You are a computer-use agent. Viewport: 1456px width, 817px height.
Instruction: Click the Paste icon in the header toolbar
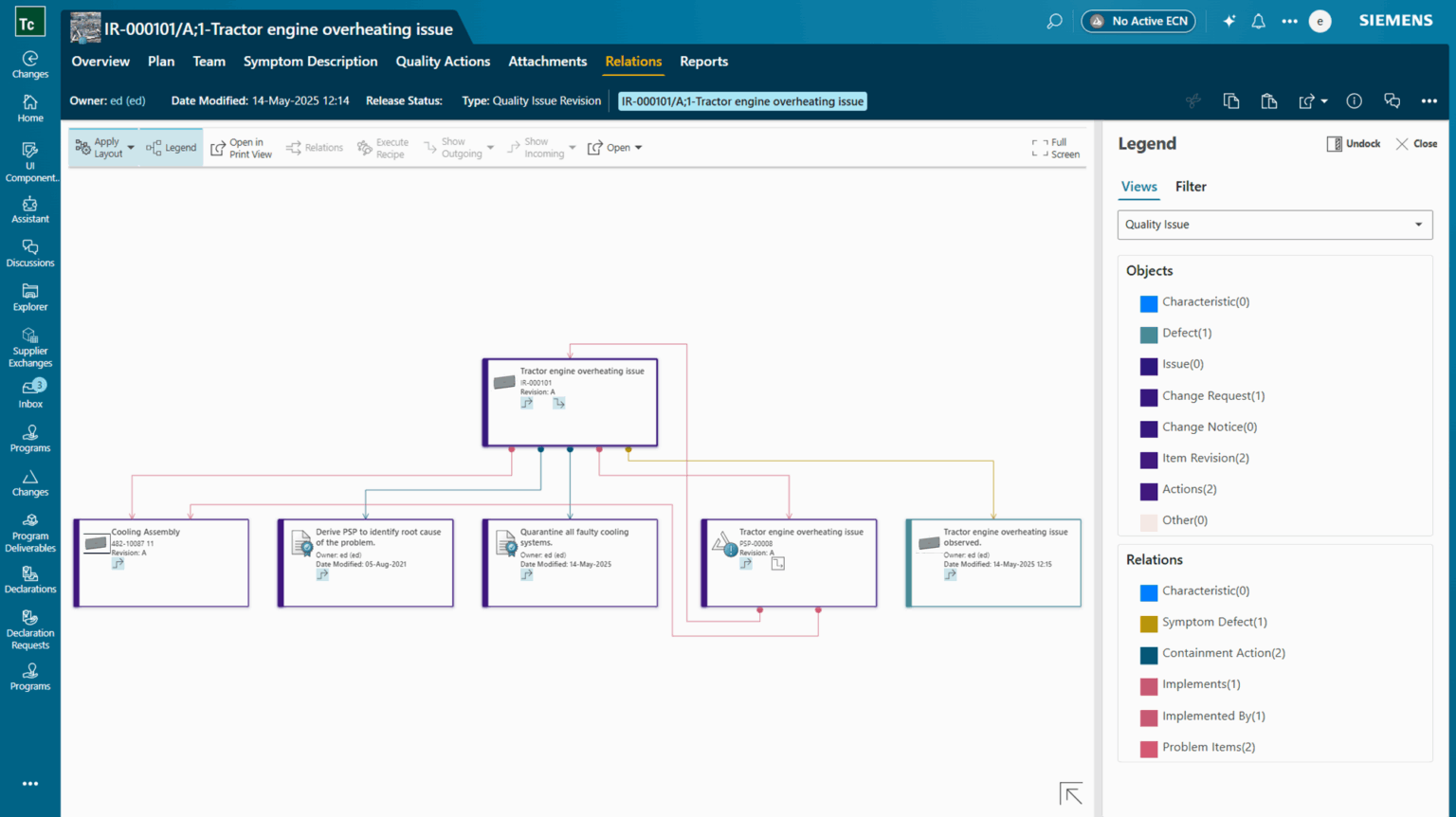click(x=1269, y=100)
